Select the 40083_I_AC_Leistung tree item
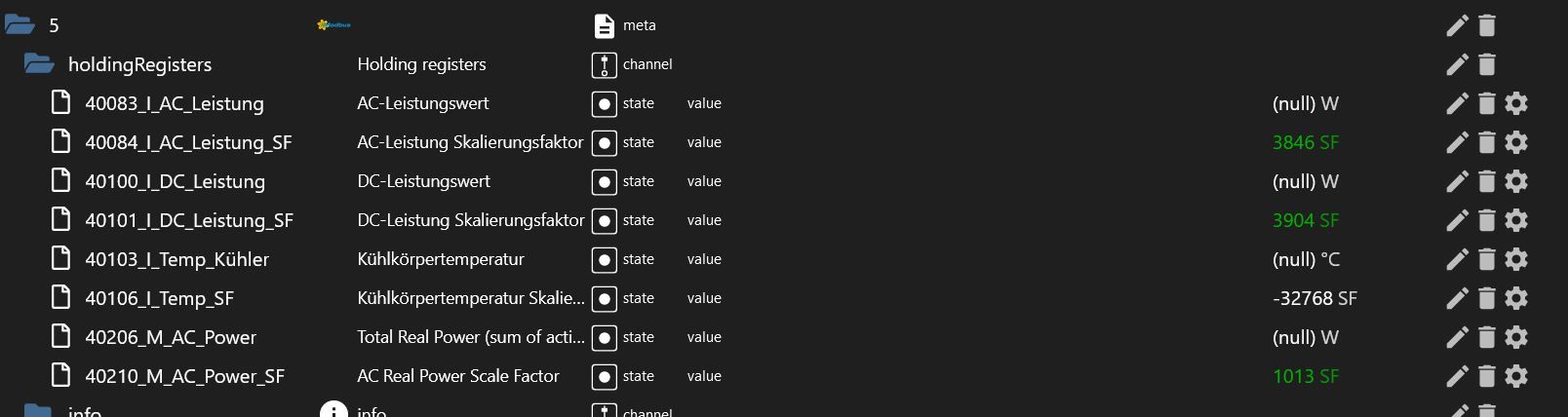The image size is (1568, 417). pos(175,103)
